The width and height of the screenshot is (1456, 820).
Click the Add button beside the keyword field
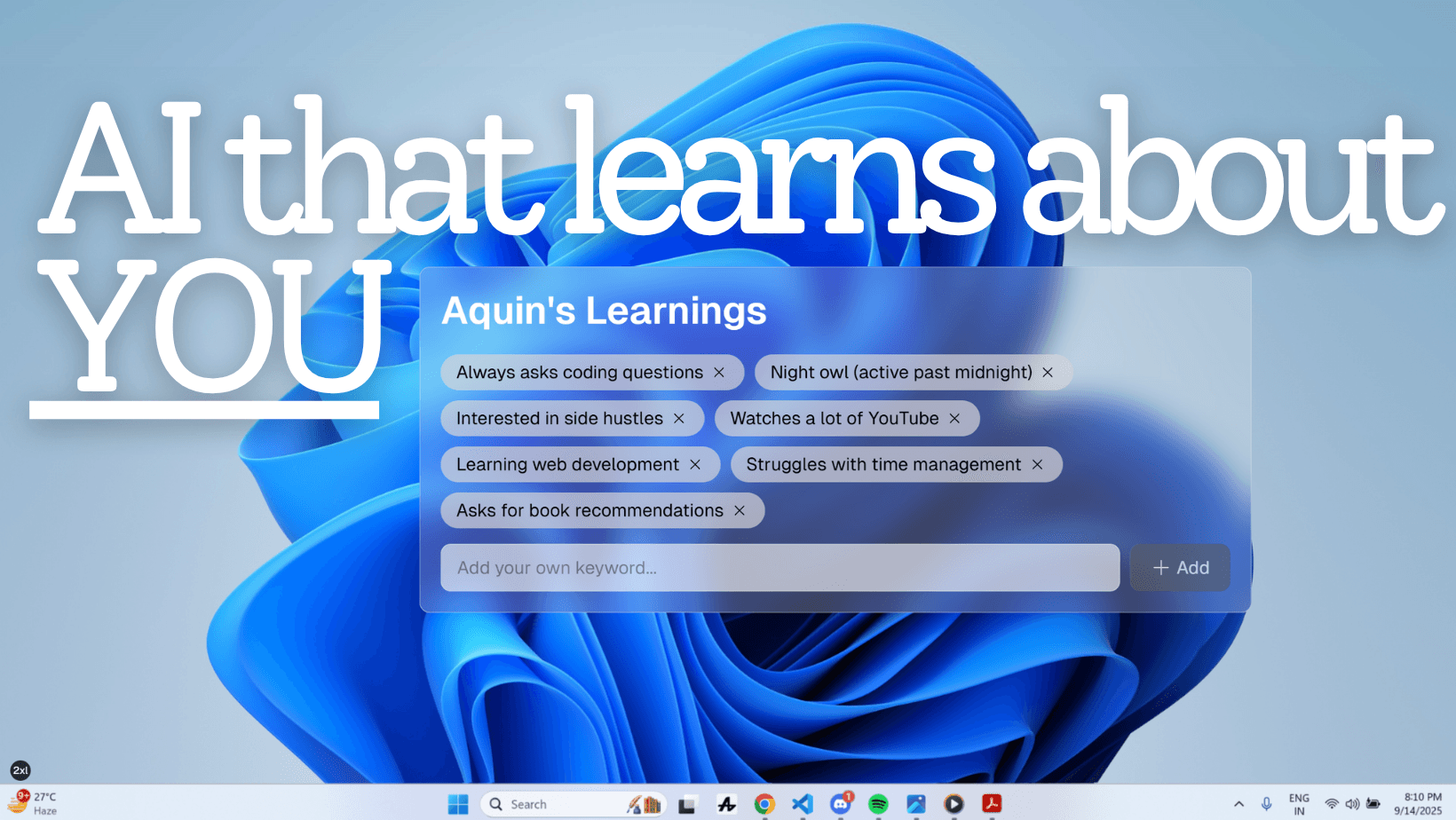(x=1179, y=568)
